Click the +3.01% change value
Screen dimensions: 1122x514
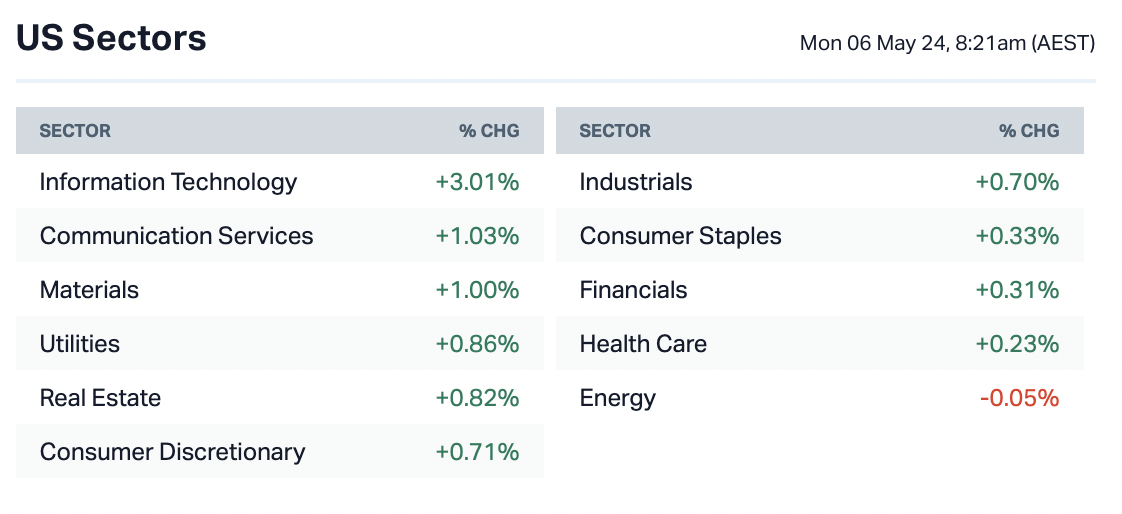click(477, 182)
